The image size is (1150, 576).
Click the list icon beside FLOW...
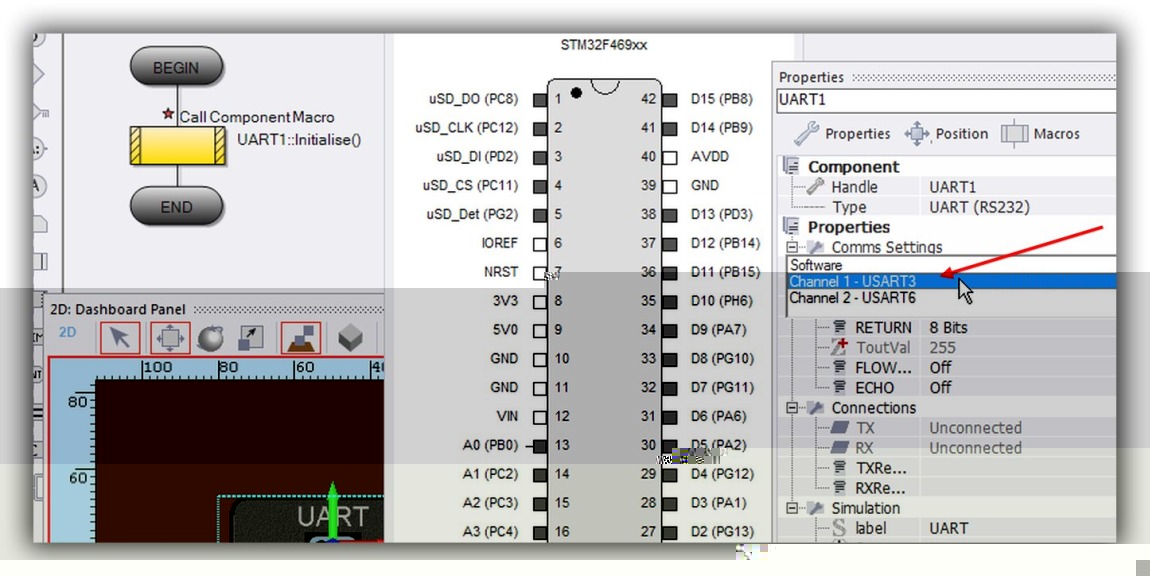(839, 367)
